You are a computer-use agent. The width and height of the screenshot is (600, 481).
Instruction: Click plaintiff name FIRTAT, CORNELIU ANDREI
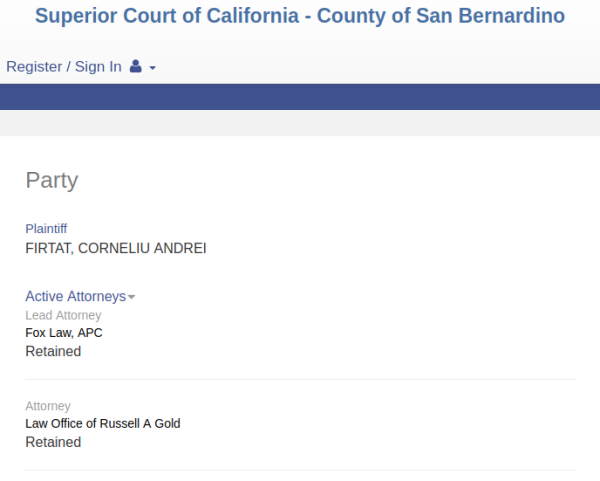[116, 248]
